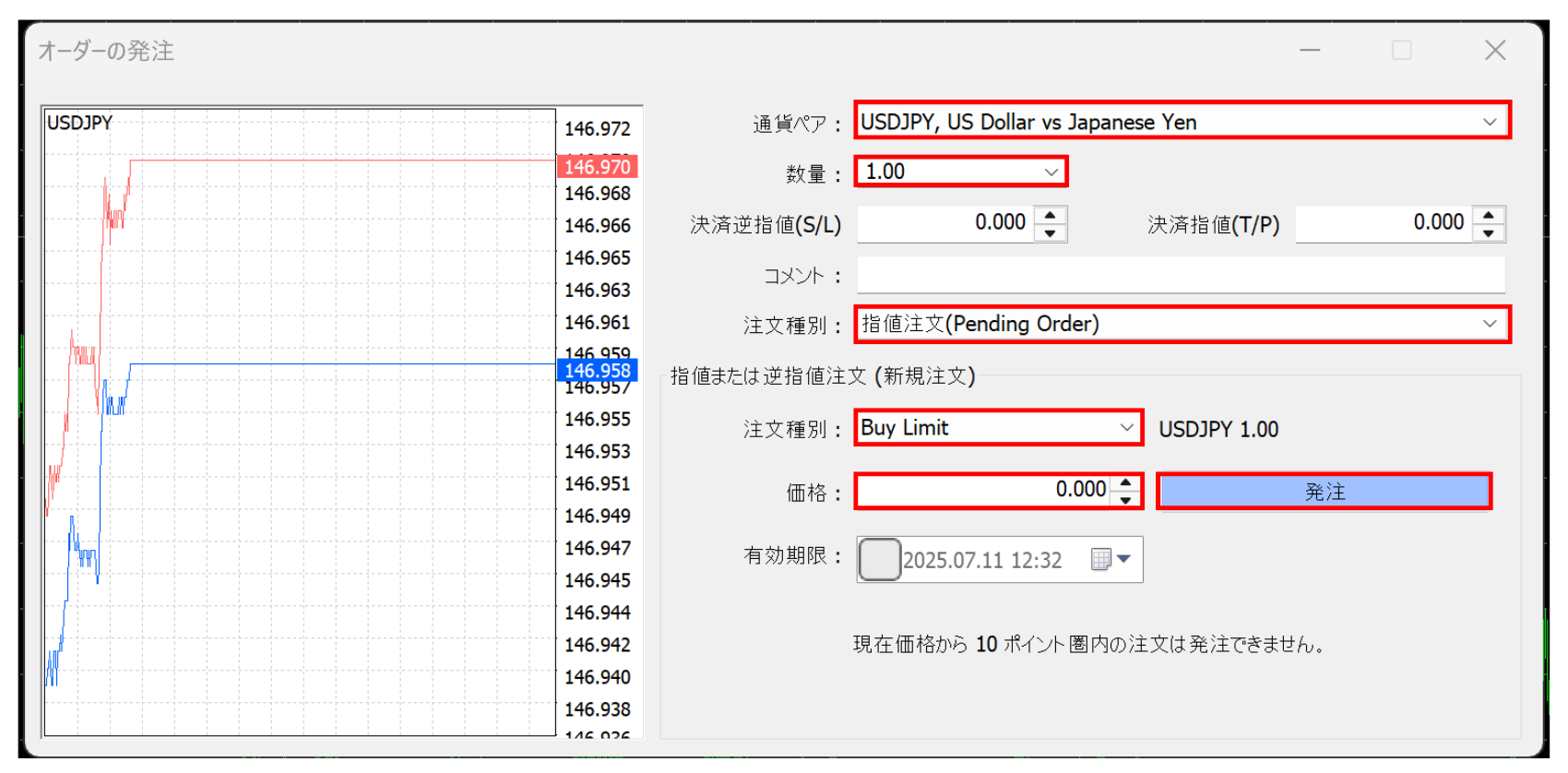Screen dimensions: 1568x773
Task: Increase the T/P take profit value
Action: click(x=1488, y=215)
